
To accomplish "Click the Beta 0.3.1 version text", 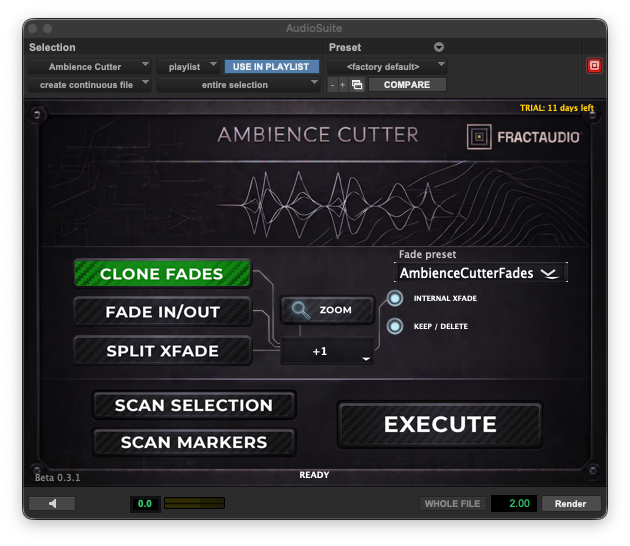I will coord(57,478).
